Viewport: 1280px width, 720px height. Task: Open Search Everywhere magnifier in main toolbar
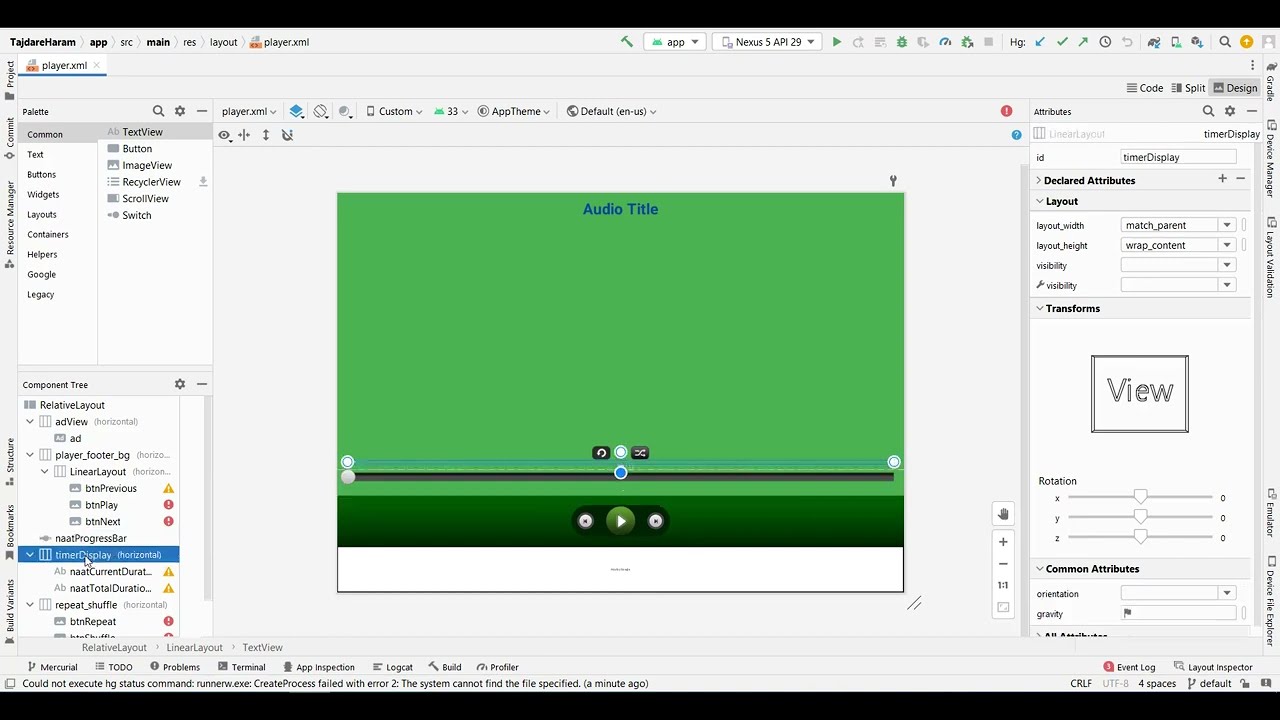coord(1225,42)
